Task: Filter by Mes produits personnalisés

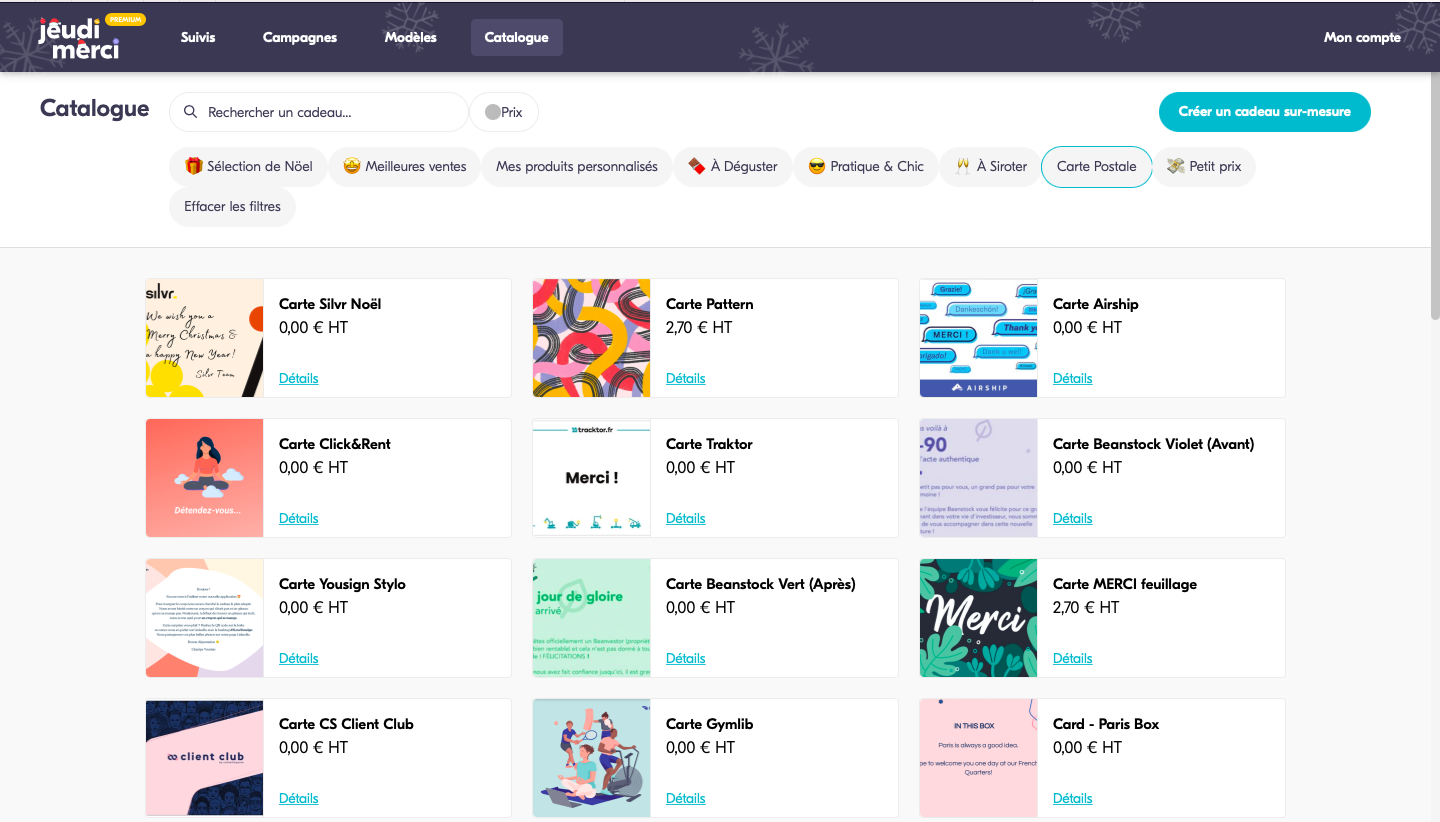Action: (x=577, y=166)
